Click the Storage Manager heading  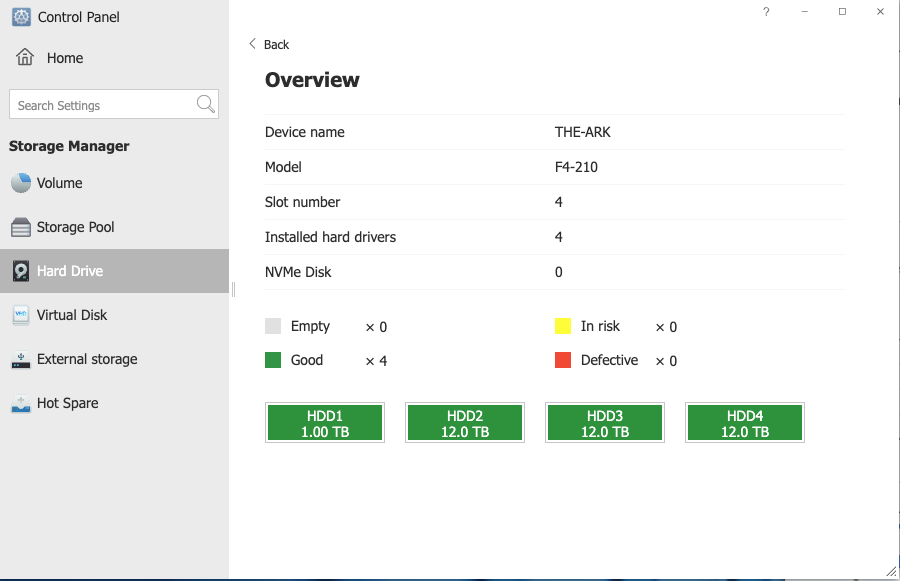pyautogui.click(x=69, y=146)
